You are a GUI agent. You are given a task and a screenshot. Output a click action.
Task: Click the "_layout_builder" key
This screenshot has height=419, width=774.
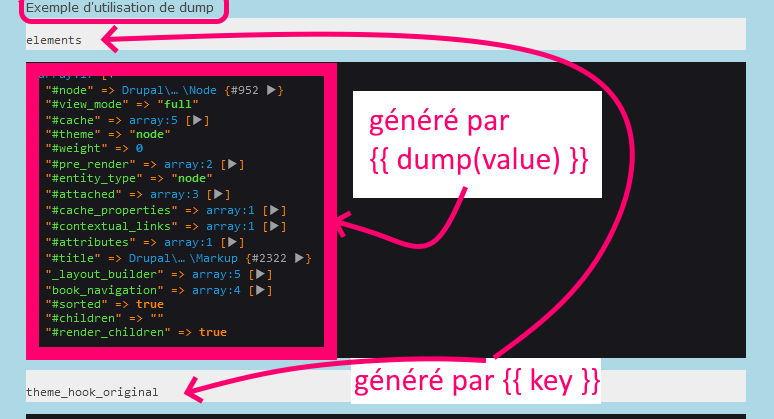point(104,274)
